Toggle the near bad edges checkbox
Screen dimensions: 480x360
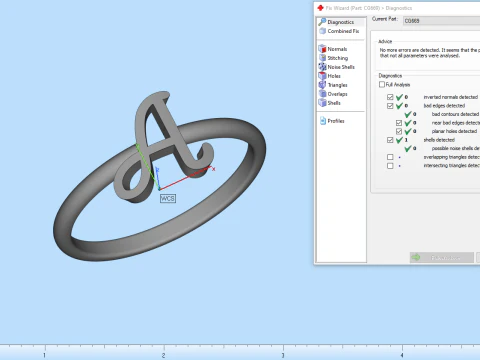click(399, 123)
